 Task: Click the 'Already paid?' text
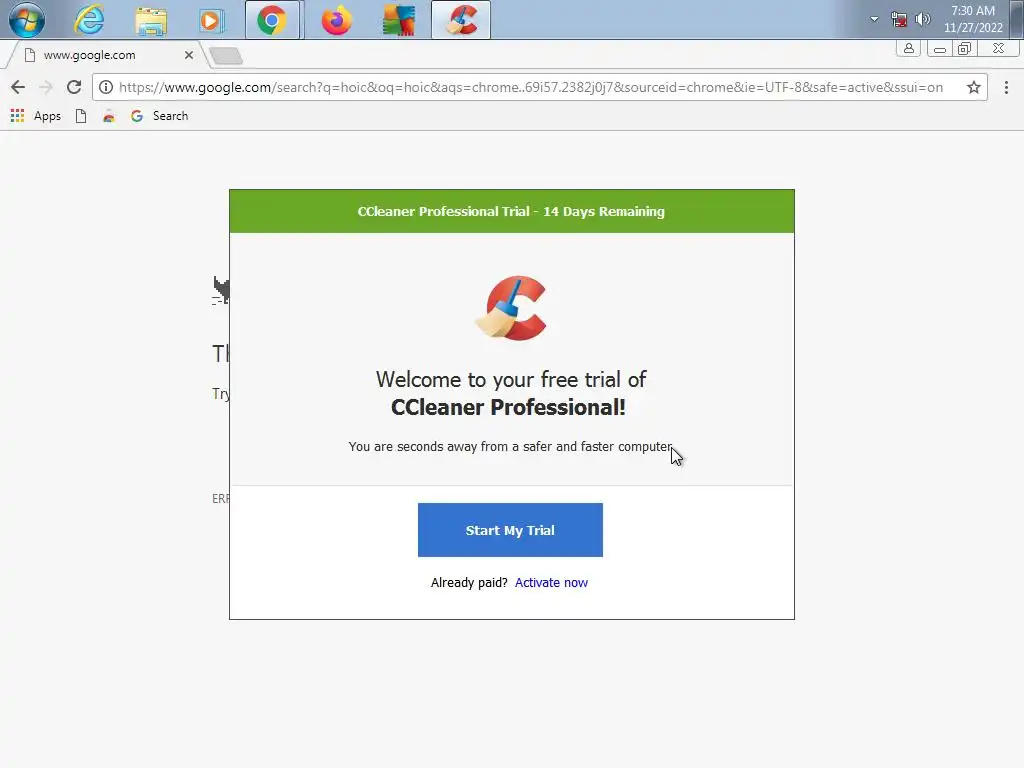pos(469,583)
